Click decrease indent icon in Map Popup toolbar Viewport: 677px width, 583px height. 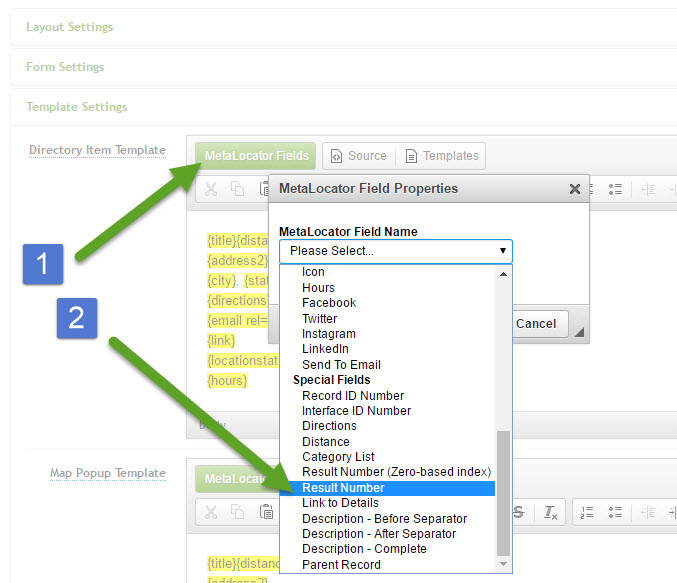click(648, 512)
